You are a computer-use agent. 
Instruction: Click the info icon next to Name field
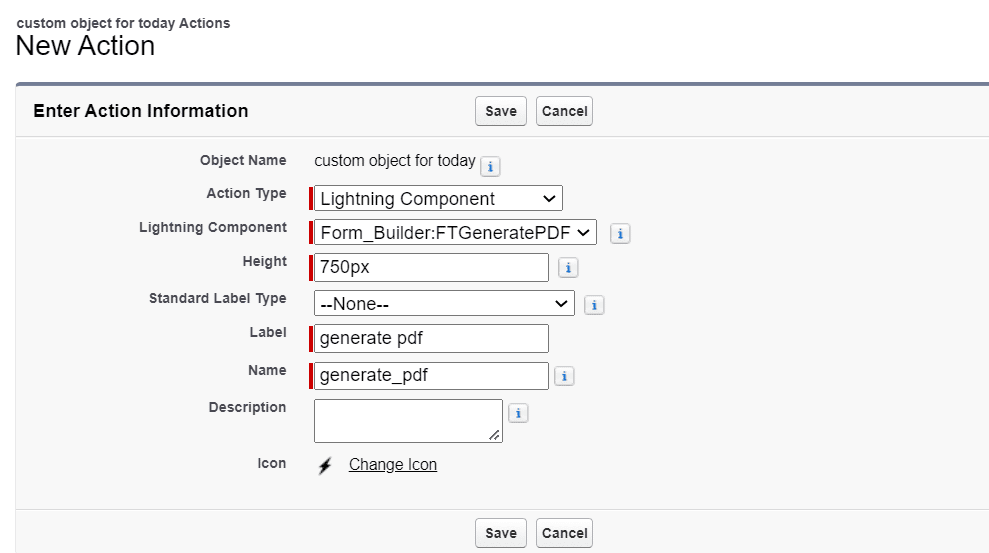(564, 377)
